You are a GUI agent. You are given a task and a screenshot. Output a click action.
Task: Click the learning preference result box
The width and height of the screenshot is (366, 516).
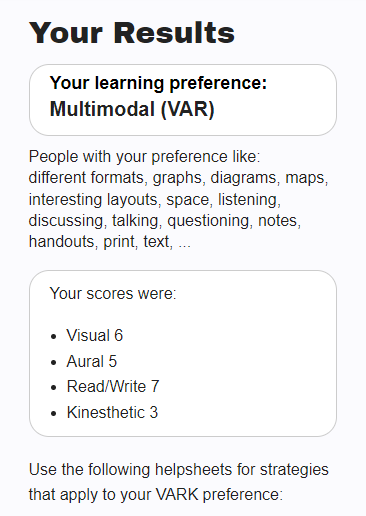pos(183,100)
